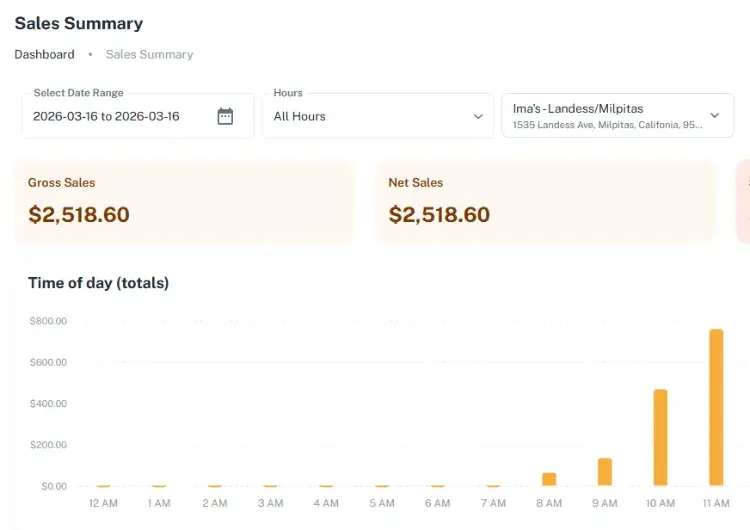Select the Gross Sales card
The image size is (750, 530).
(185, 201)
